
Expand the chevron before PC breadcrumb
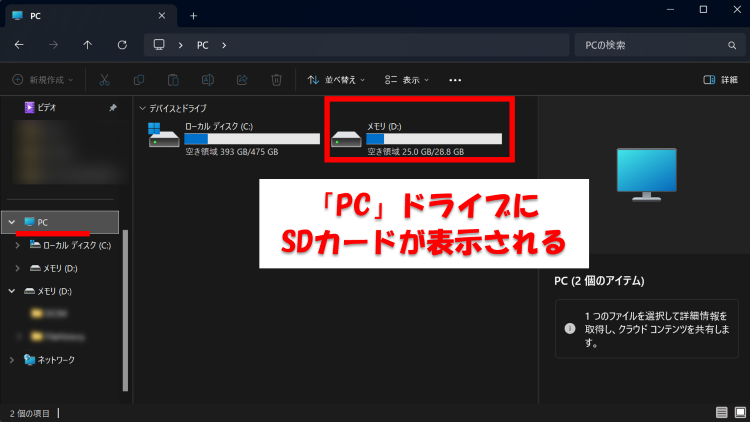coord(180,45)
